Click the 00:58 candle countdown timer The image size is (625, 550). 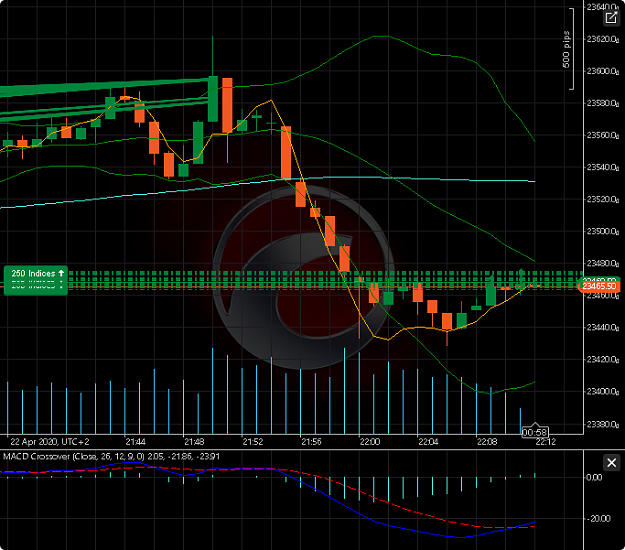tap(535, 432)
